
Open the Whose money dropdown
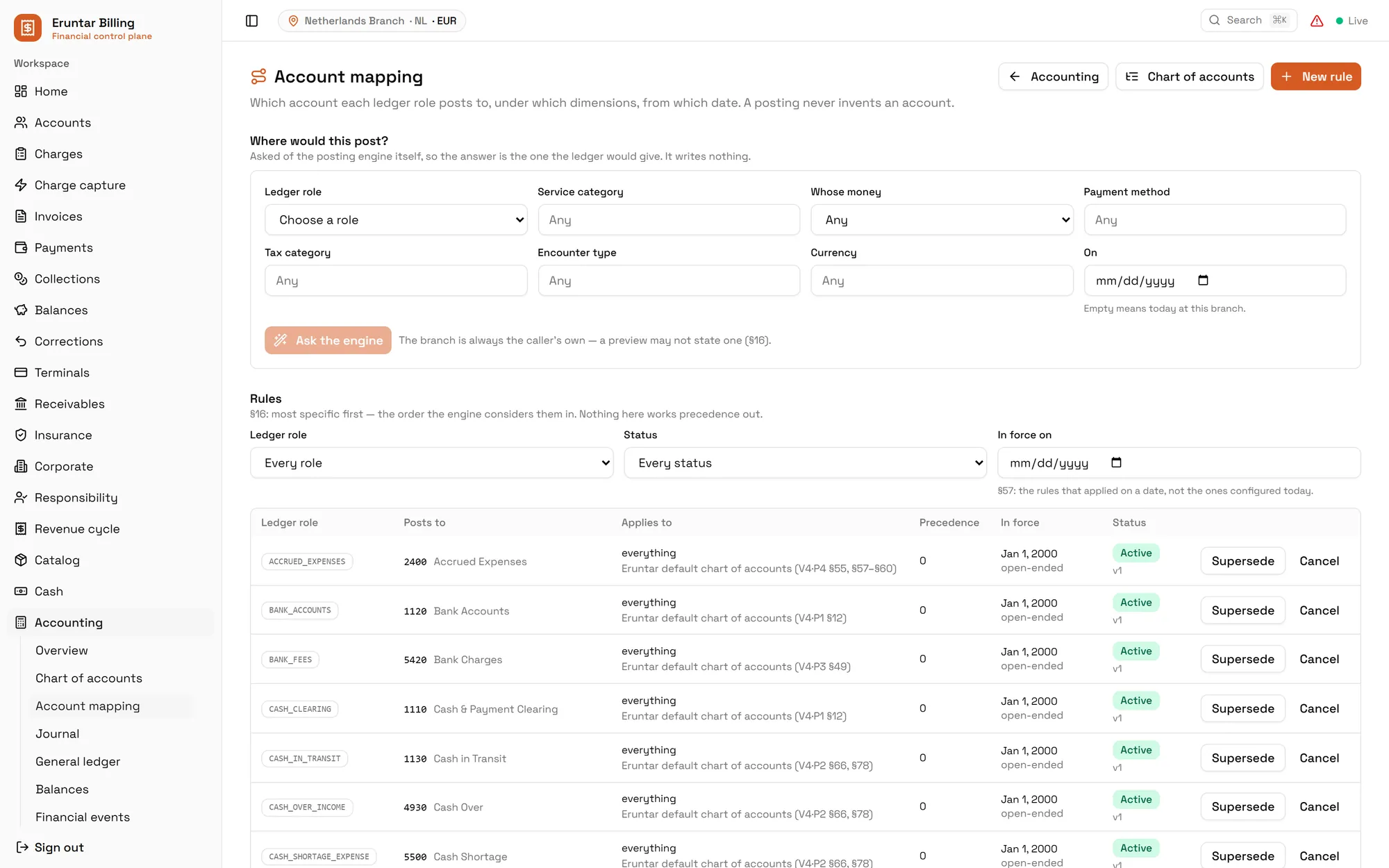tap(942, 220)
